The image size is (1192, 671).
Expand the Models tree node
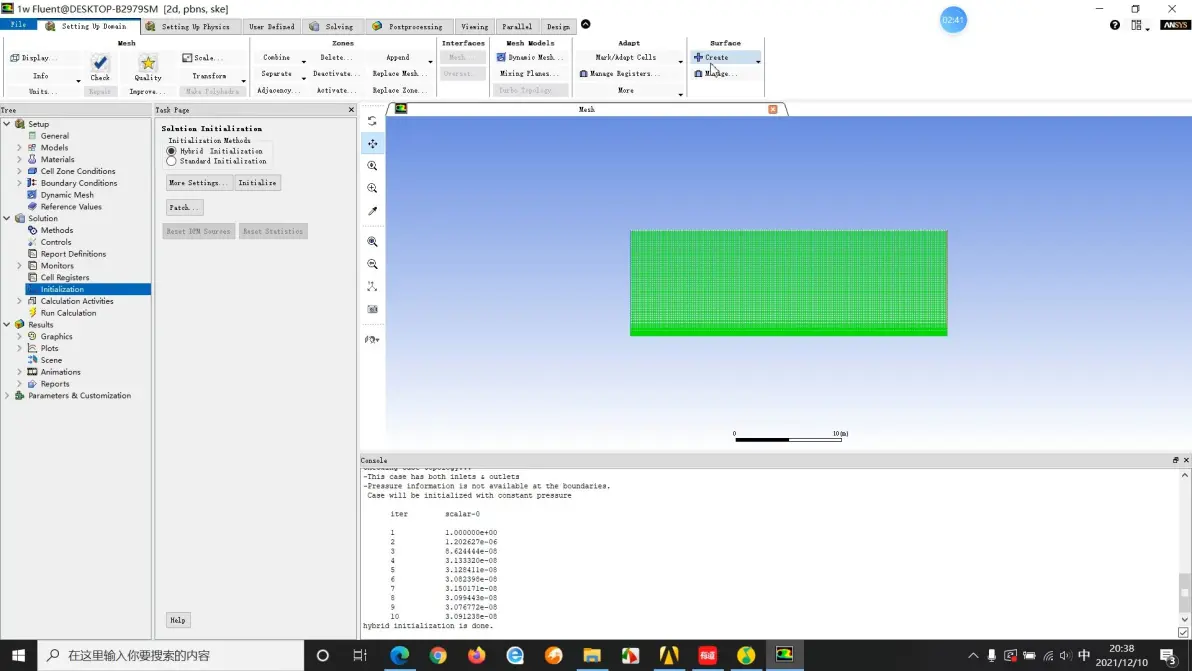point(19,147)
